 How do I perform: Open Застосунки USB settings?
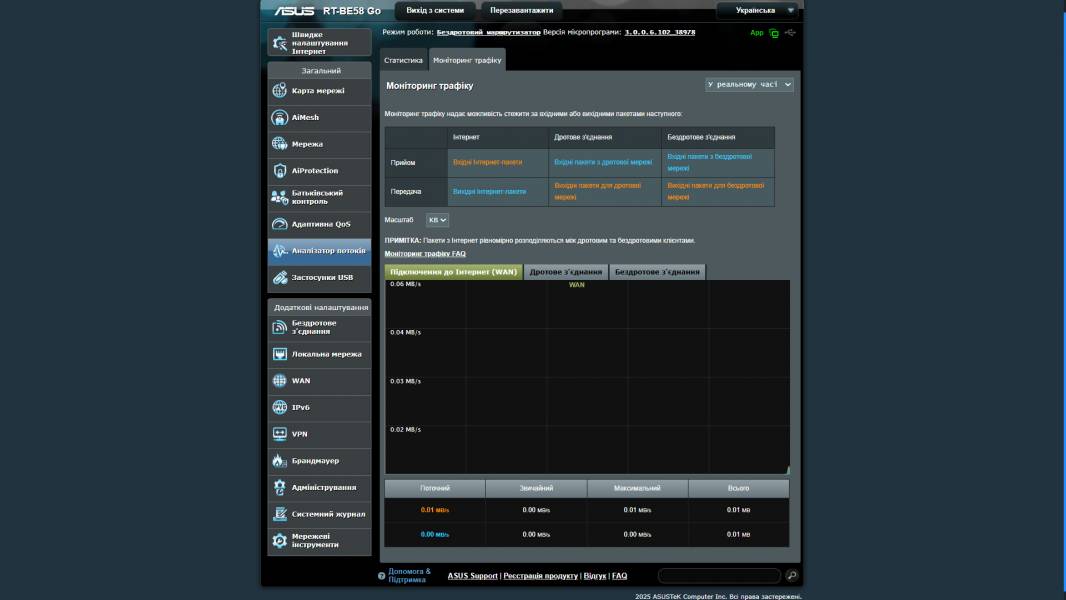[x=322, y=279]
